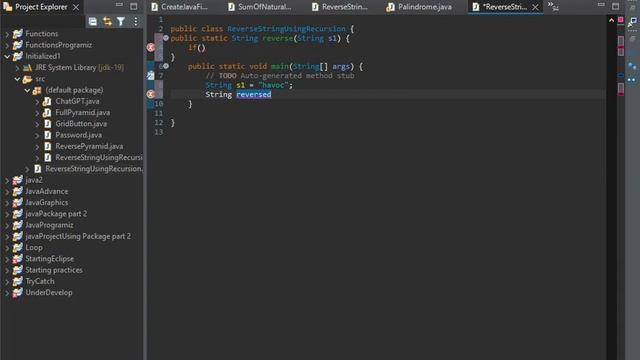
Task: Select GridButton.java file
Action: pyautogui.click(x=81, y=124)
